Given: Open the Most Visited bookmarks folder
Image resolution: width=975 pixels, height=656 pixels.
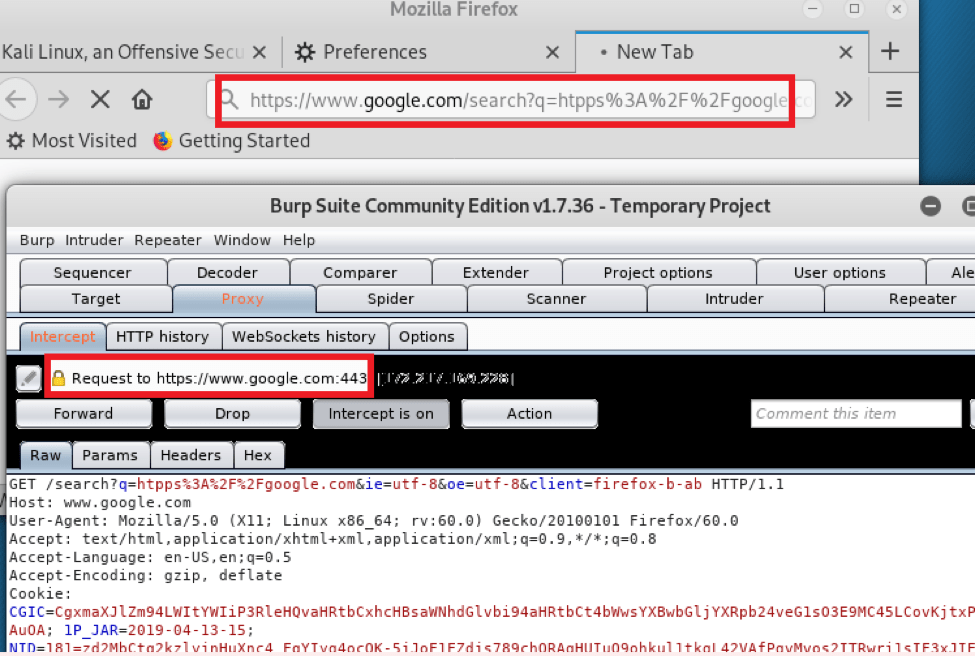Looking at the screenshot, I should (x=72, y=141).
